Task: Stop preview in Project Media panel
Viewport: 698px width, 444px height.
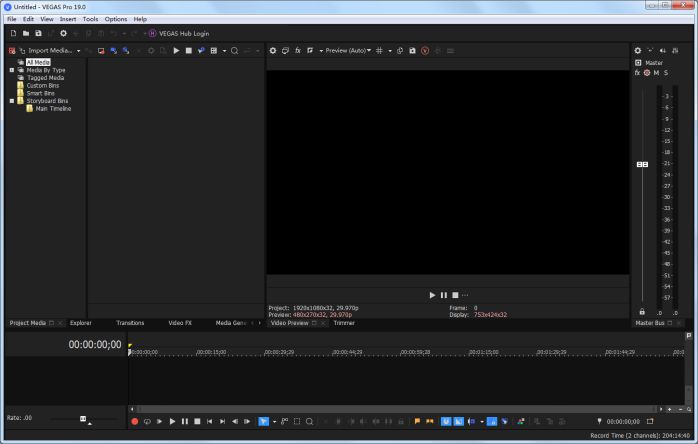Action: pos(189,51)
